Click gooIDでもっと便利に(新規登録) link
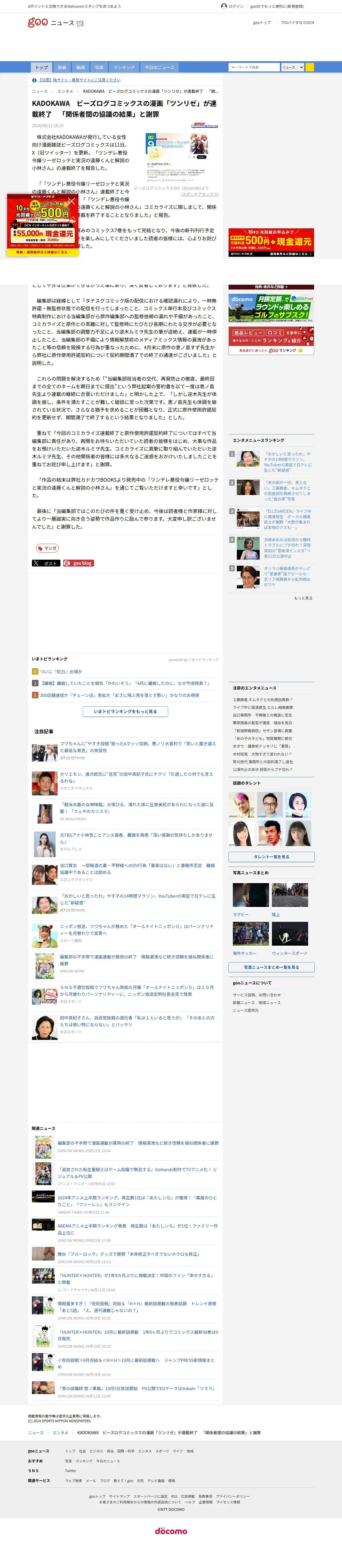342x1568 pixels. point(277,6)
